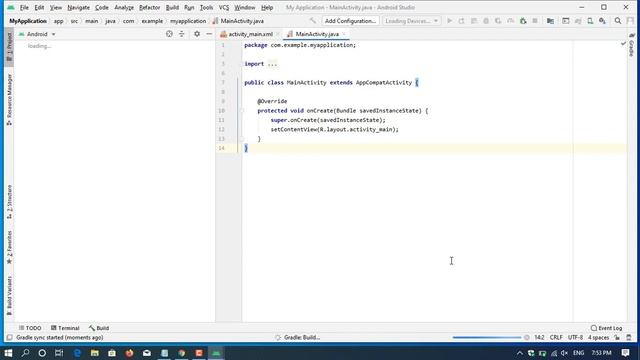The height and width of the screenshot is (360, 640).
Task: Click the Apply Changes and Restart icon
Action: pyautogui.click(x=462, y=21)
